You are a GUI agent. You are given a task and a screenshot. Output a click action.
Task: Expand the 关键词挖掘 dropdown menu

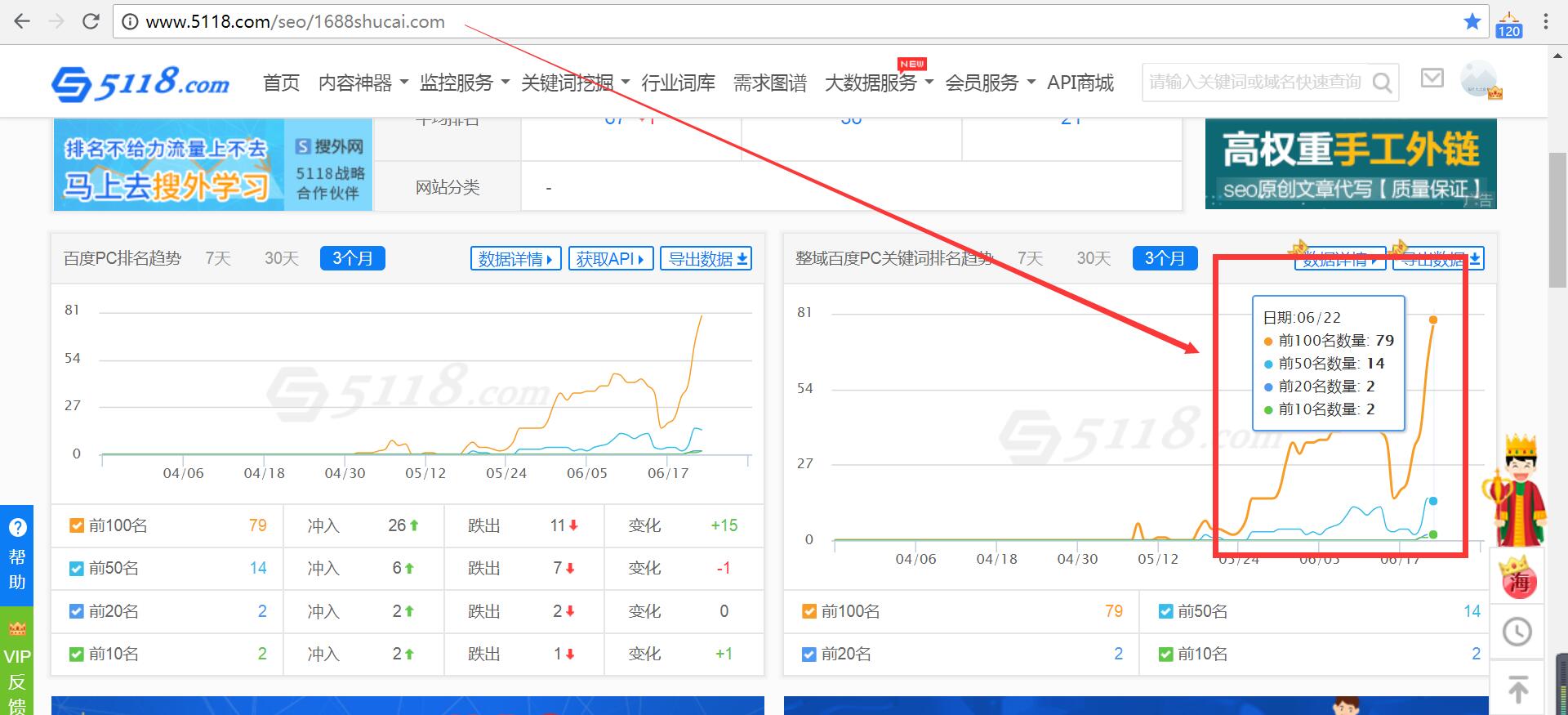click(576, 83)
